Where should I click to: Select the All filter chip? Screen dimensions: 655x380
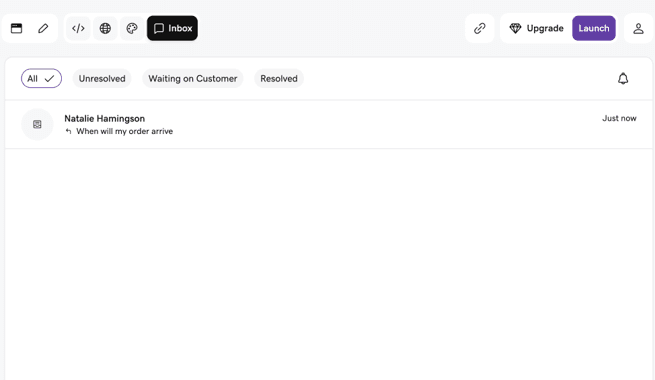pos(41,79)
